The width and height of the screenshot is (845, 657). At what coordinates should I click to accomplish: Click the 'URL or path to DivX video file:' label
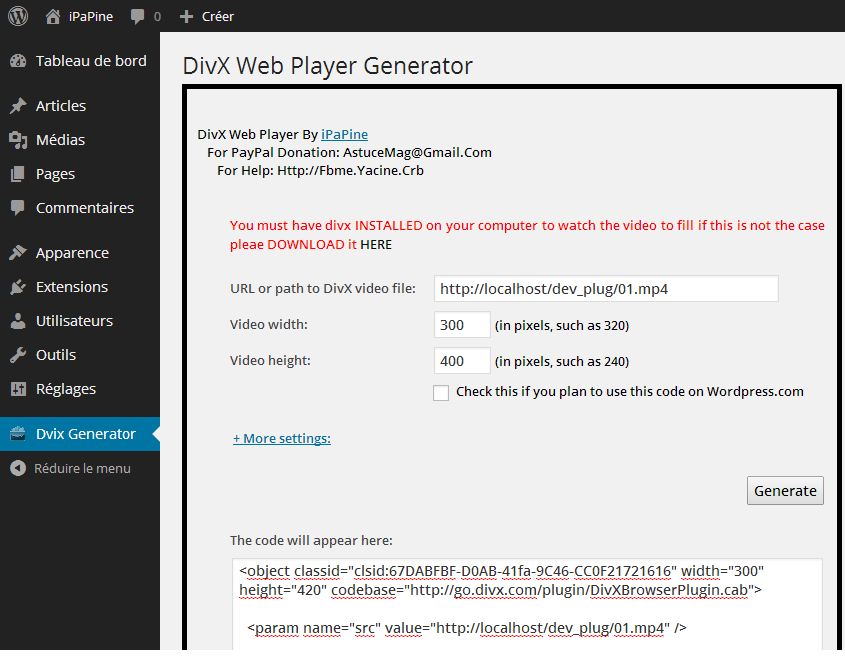coord(323,289)
